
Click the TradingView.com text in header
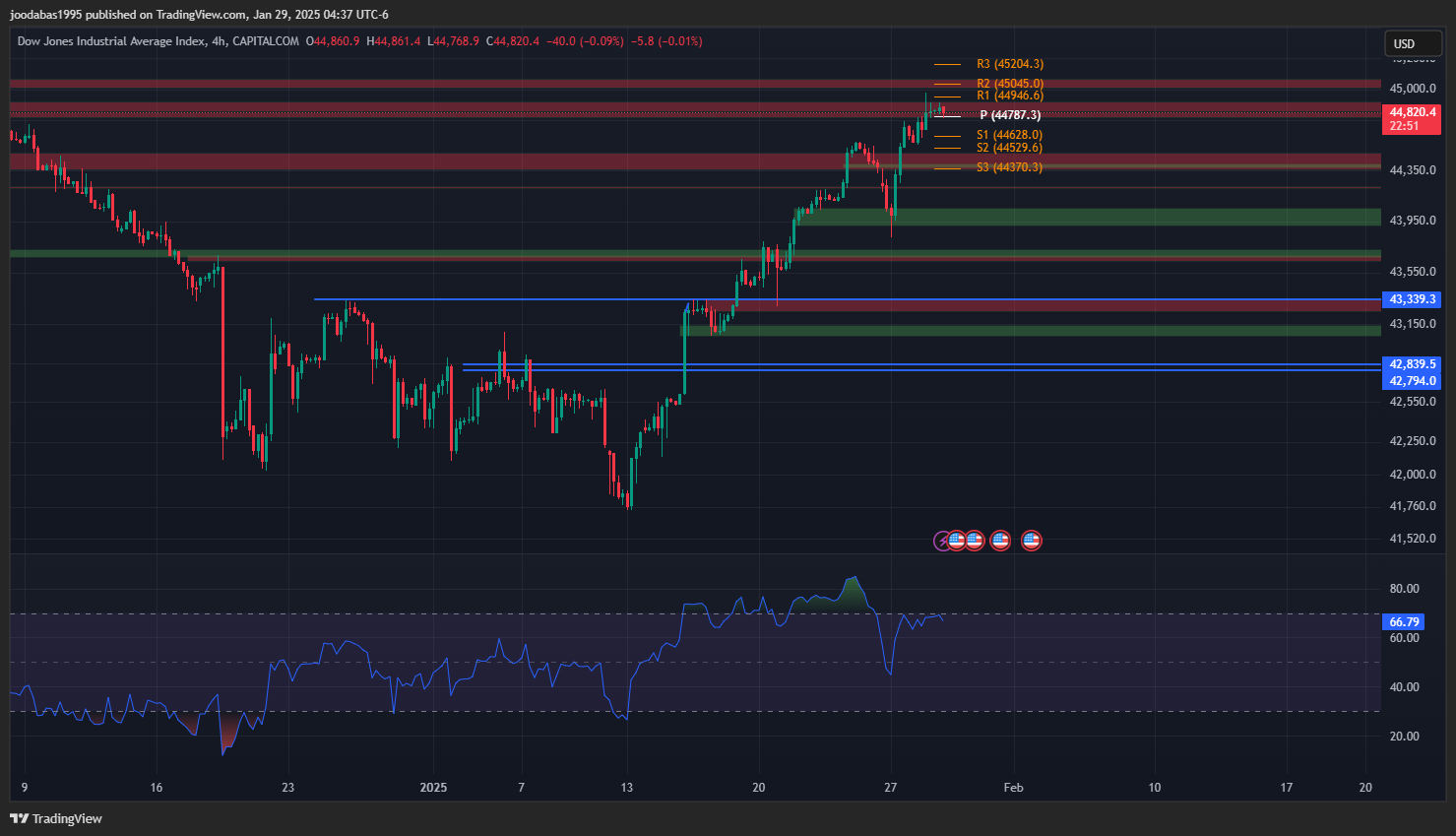[x=201, y=14]
